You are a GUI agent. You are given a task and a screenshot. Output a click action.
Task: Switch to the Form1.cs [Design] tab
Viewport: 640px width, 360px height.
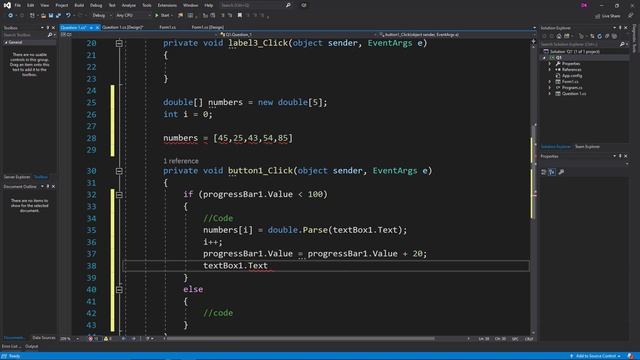[208, 27]
